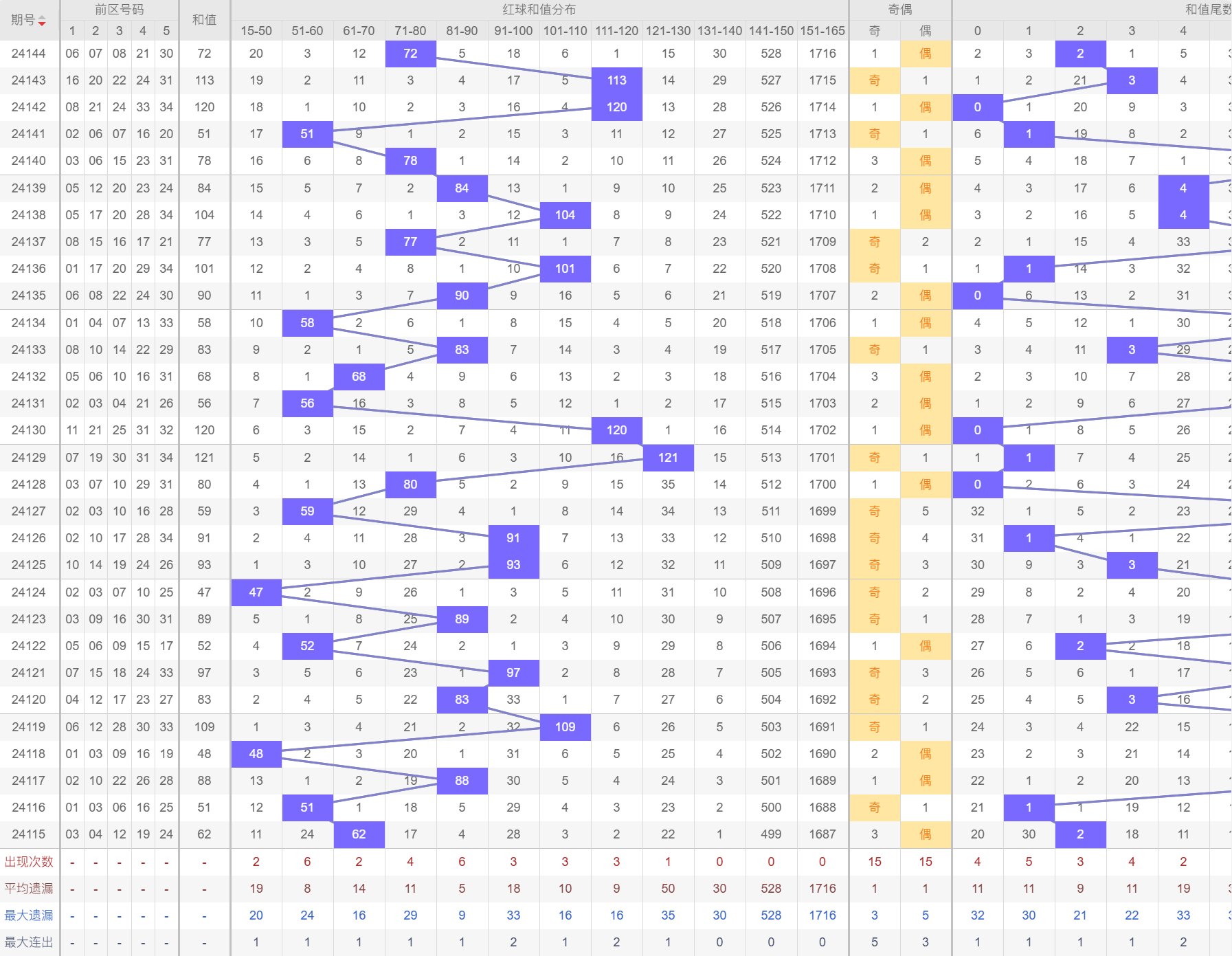1232x956 pixels.
Task: Click the yellow 奇 cell in row 24143
Action: point(875,80)
